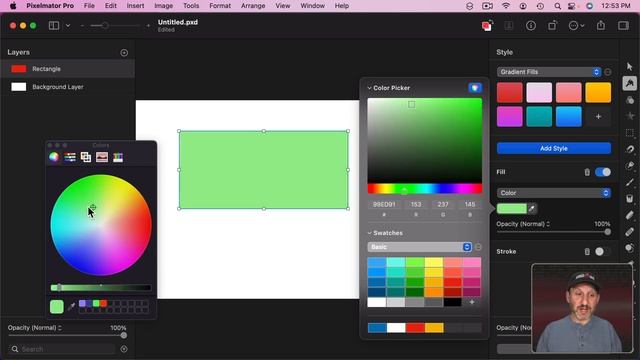Image resolution: width=640 pixels, height=360 pixels.
Task: Click the side-by-side compare toolbar icon
Action: coord(509,26)
